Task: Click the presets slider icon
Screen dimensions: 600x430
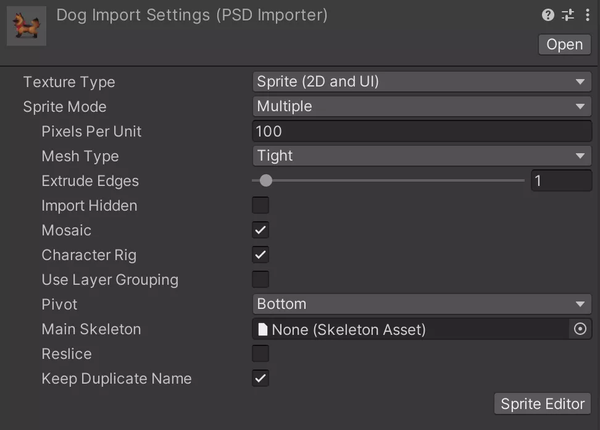Action: point(567,15)
